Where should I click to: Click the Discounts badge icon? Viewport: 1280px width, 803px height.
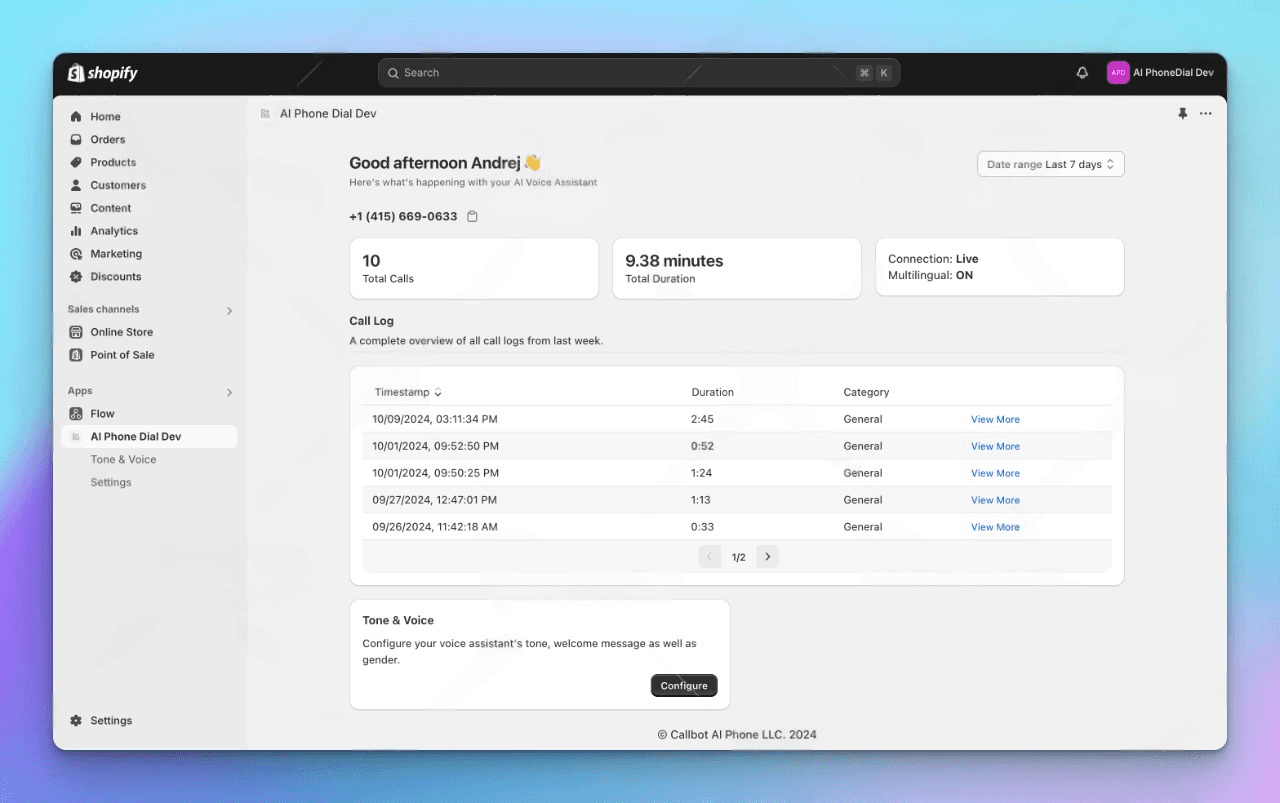coord(76,277)
